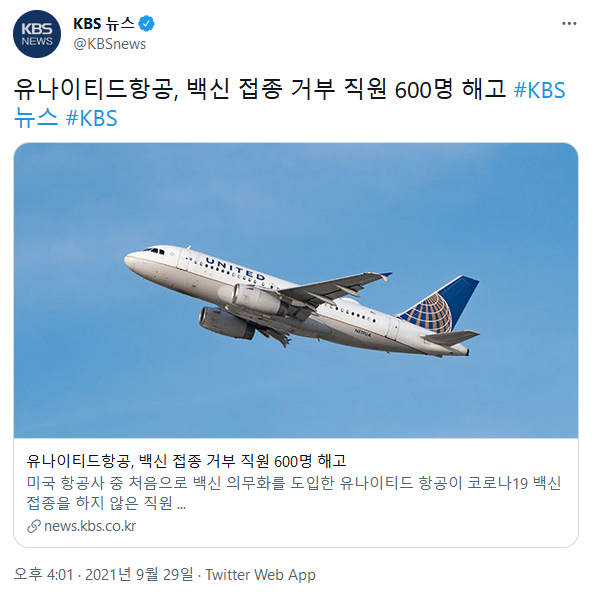The width and height of the screenshot is (595, 597).
Task: Open the #KBS hashtag ending the tweet
Action: pos(91,118)
